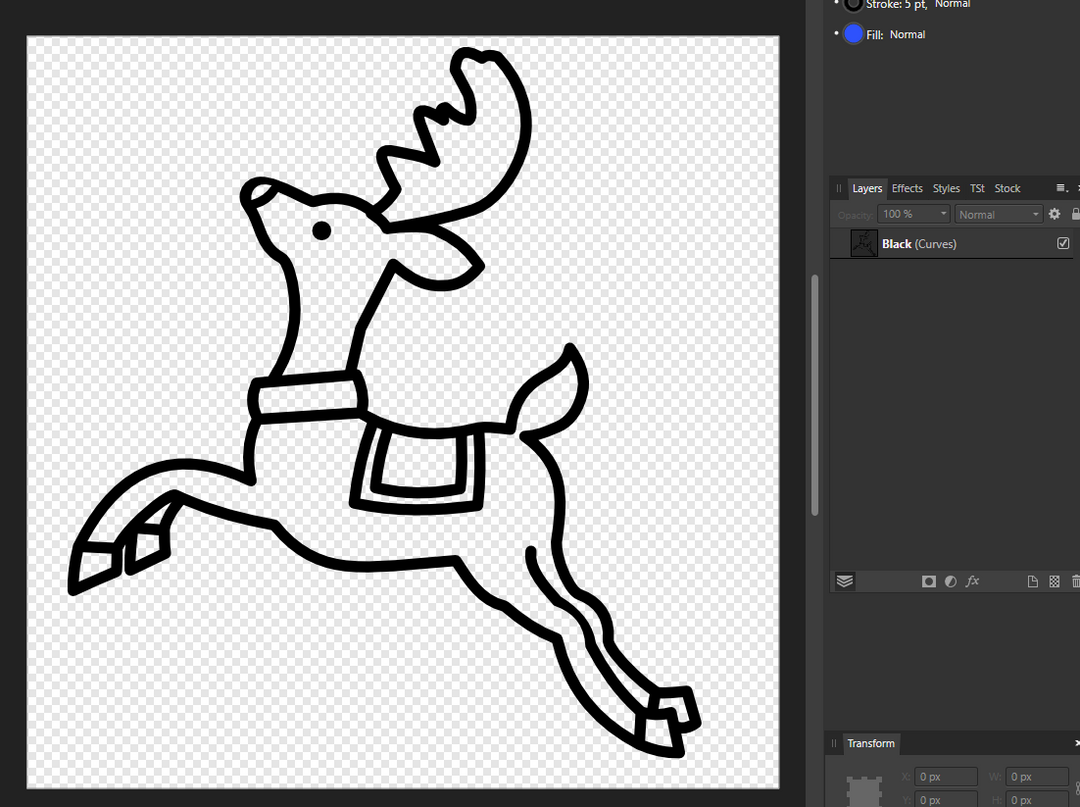Click the Styles tab label
1080x807 pixels.
946,188
